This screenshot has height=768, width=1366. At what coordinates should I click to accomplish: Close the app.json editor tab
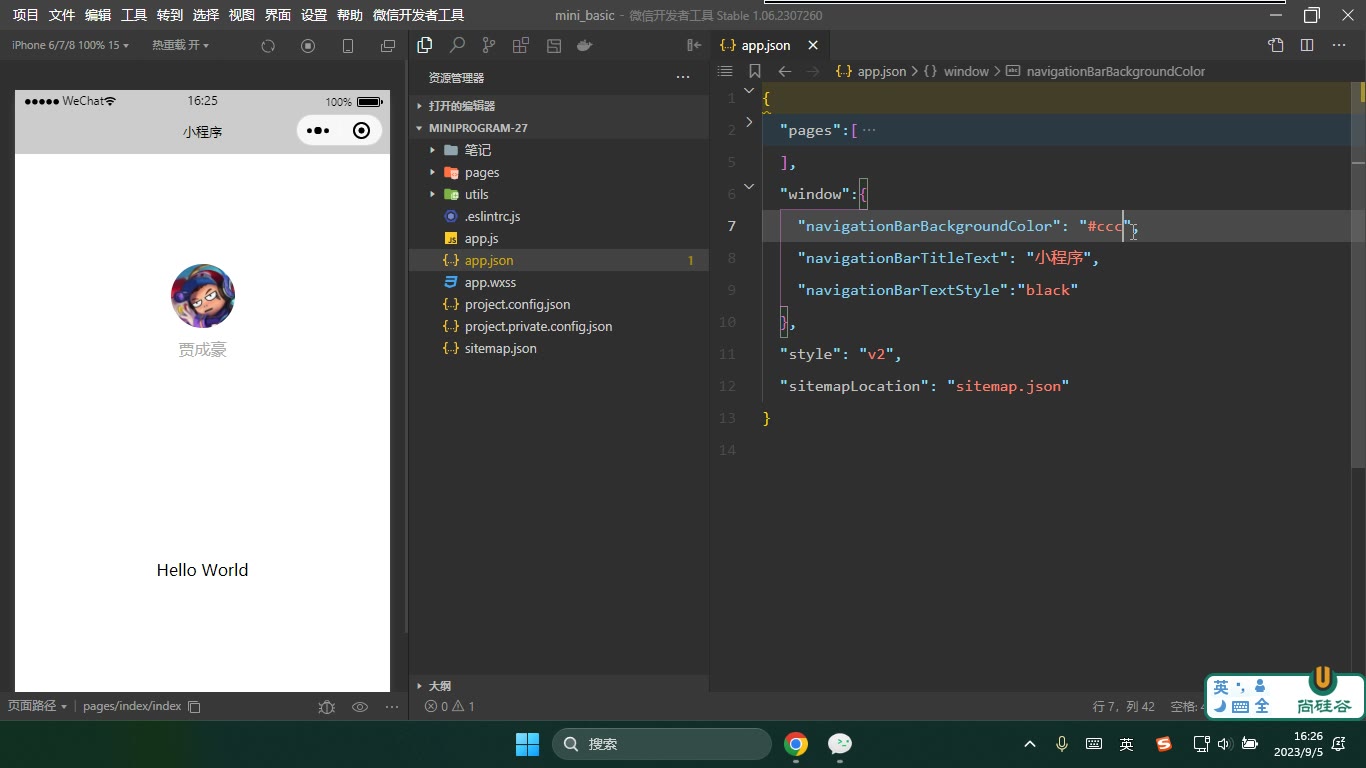click(x=813, y=45)
